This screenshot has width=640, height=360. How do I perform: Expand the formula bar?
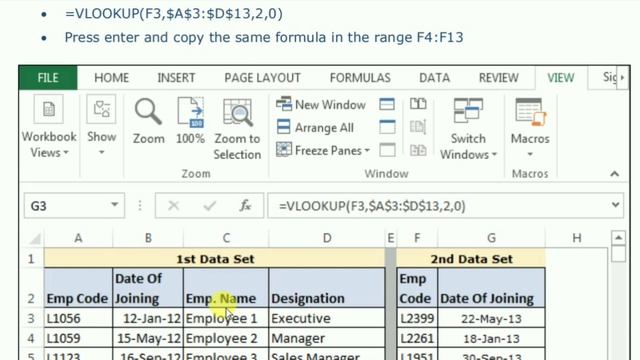(x=616, y=205)
